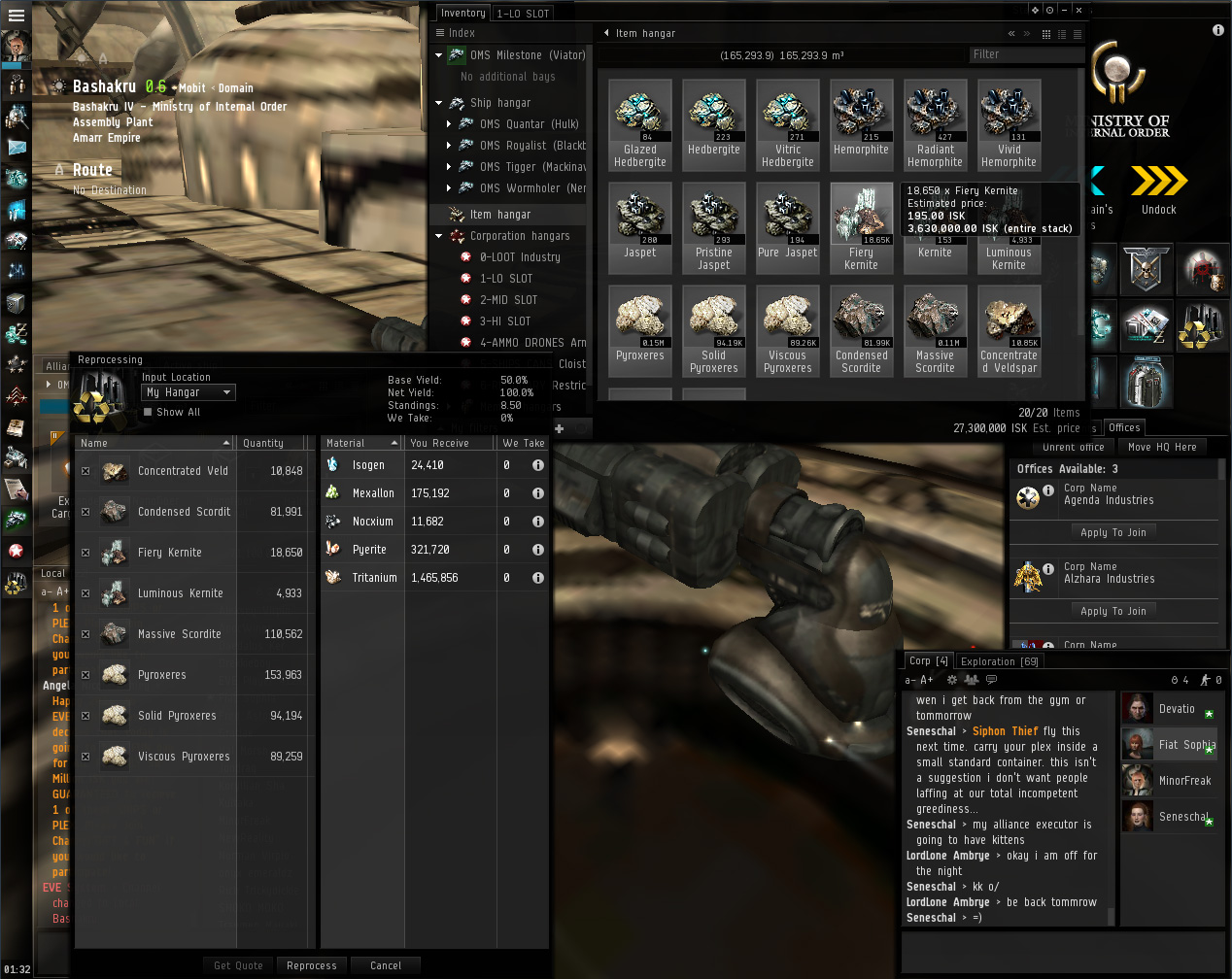This screenshot has height=979, width=1232.
Task: Click Cancel in Reprocessing window
Action: click(x=386, y=965)
